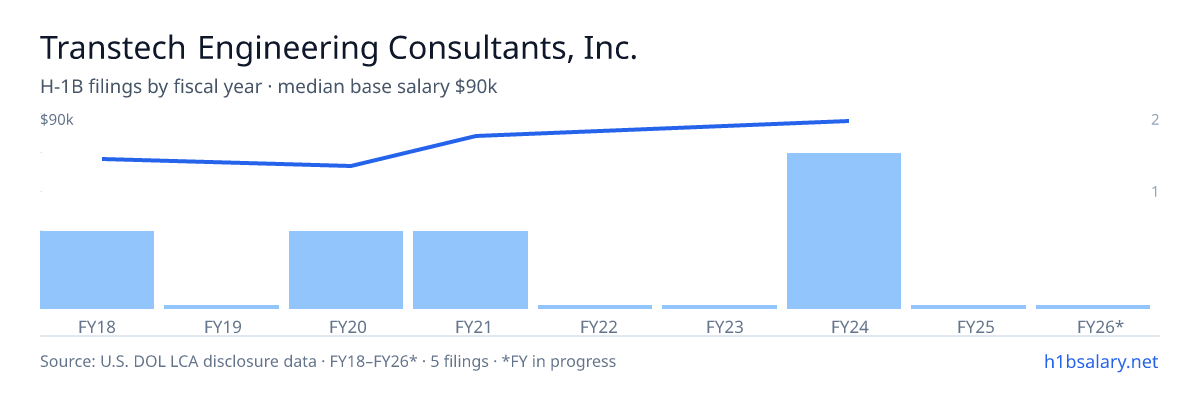The image size is (1200, 400).
Task: Select the small FY23 bar
Action: tap(719, 307)
